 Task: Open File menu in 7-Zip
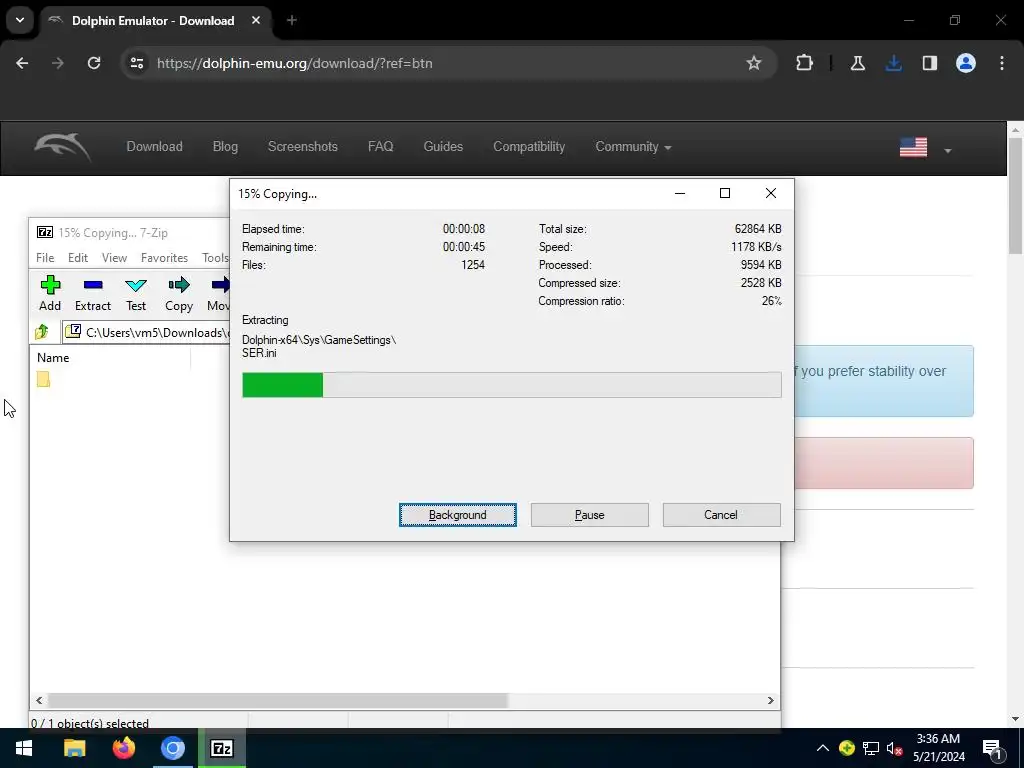45,258
